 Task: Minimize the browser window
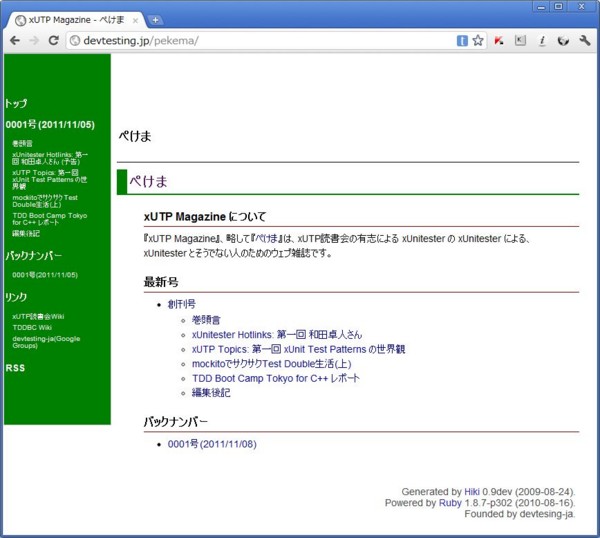[541, 7]
